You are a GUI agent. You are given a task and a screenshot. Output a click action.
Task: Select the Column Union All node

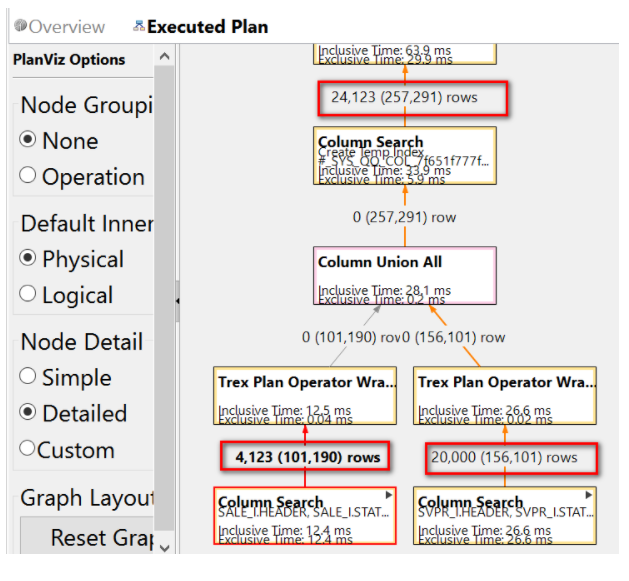[405, 276]
